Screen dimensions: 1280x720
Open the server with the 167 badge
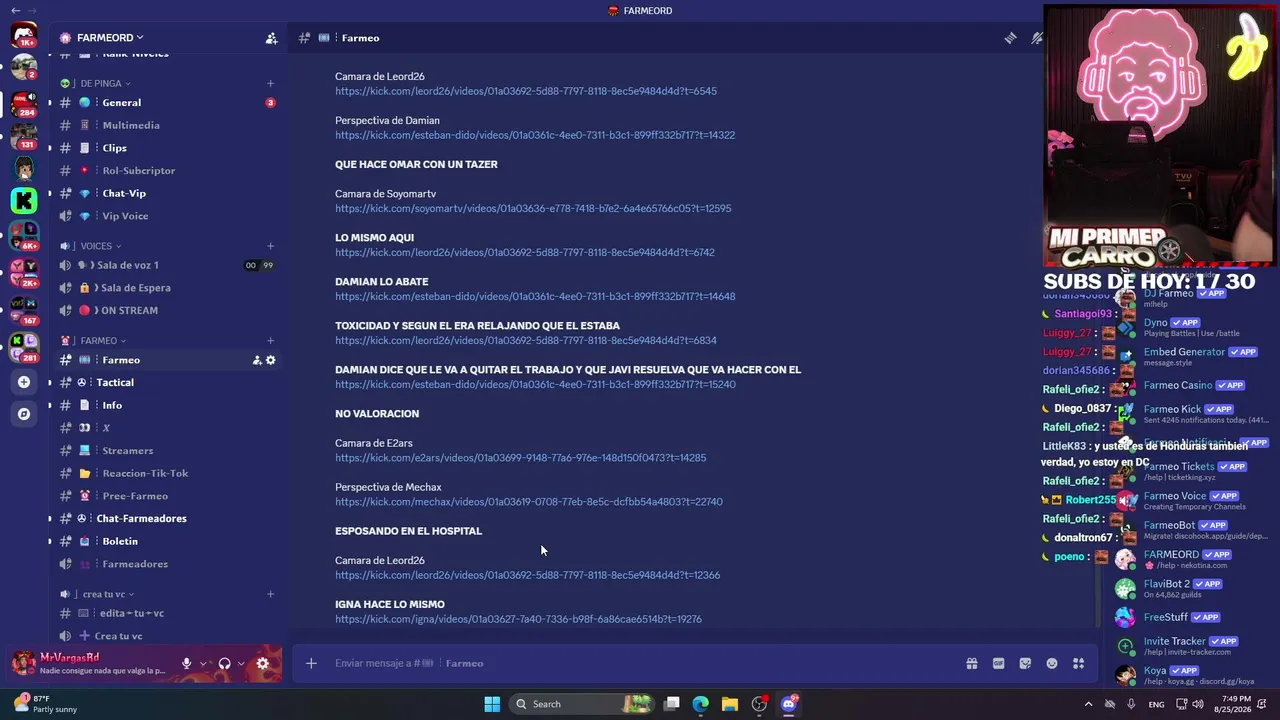(x=24, y=309)
